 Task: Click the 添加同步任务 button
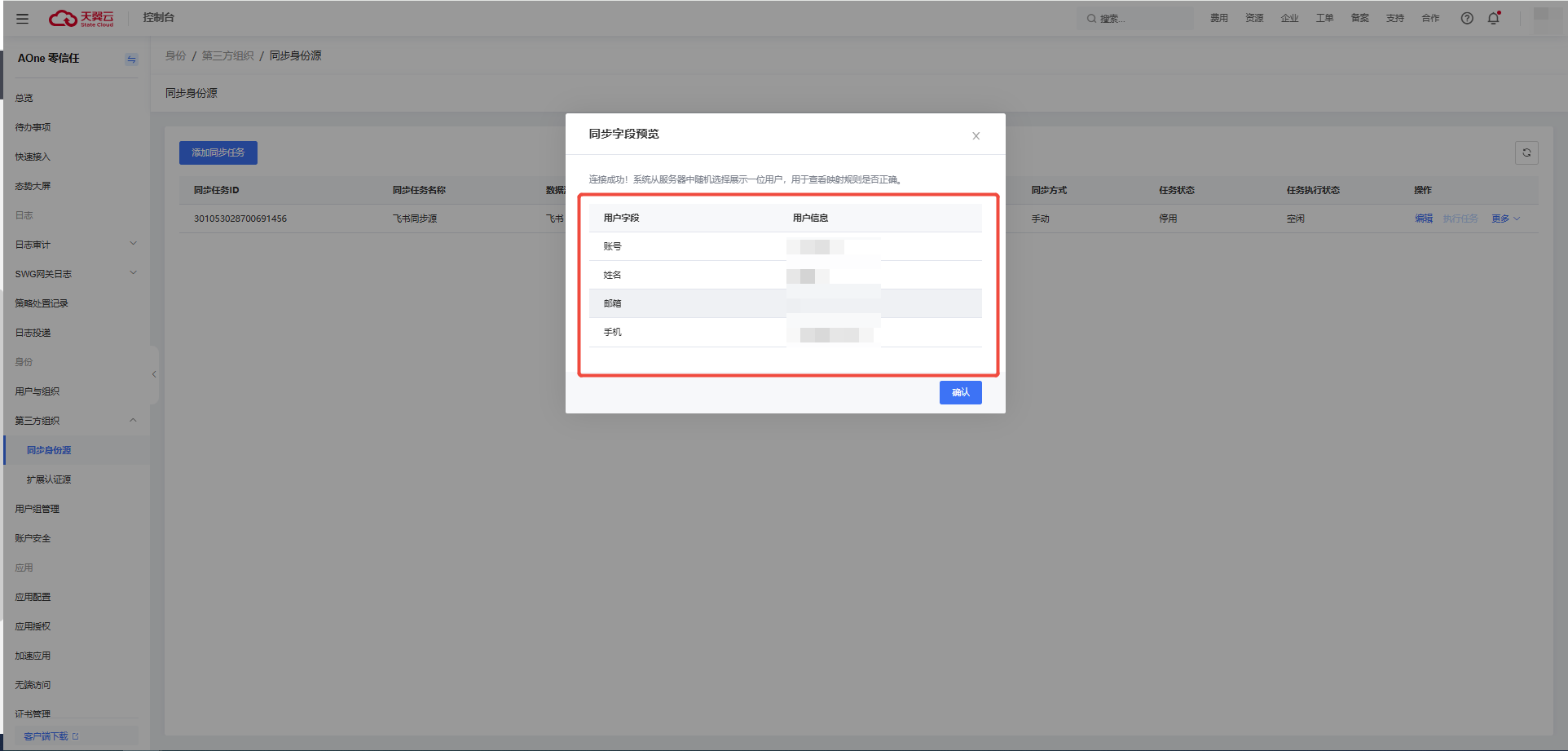point(218,152)
